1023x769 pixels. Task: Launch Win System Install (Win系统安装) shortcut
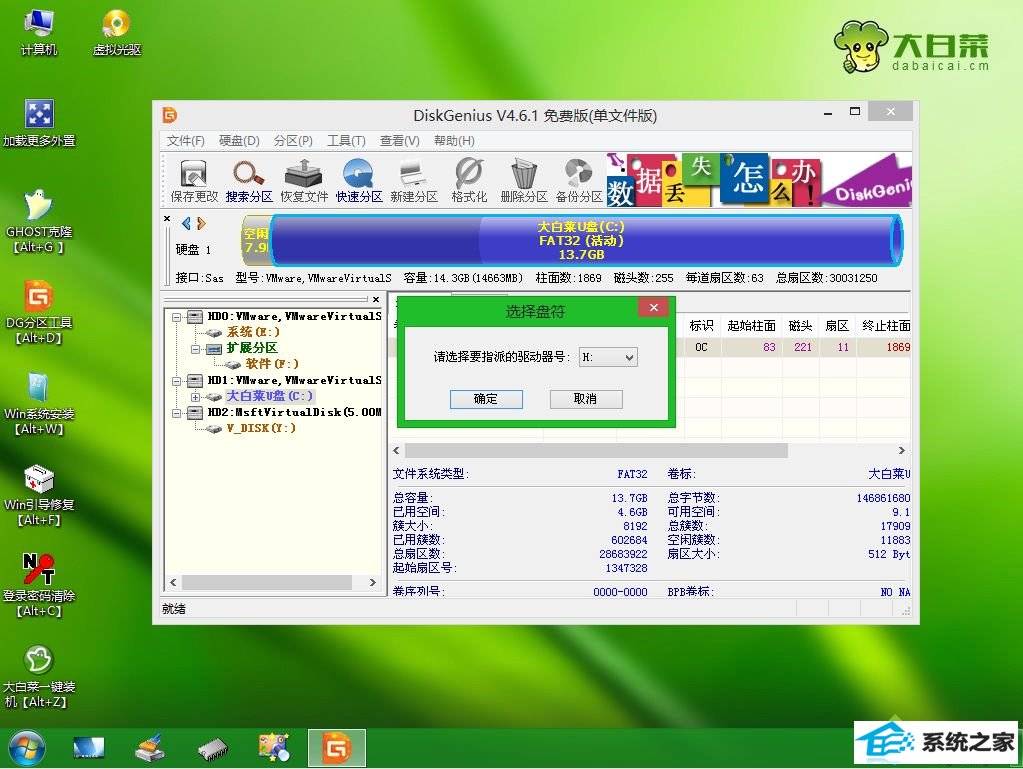point(38,404)
